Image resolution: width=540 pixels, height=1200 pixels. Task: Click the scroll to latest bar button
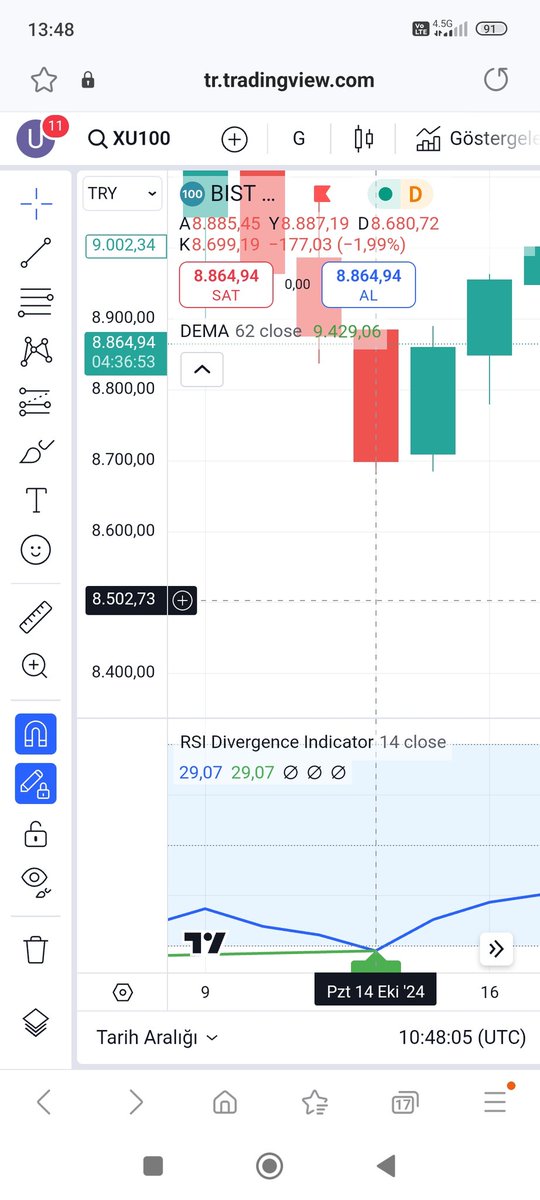click(496, 949)
